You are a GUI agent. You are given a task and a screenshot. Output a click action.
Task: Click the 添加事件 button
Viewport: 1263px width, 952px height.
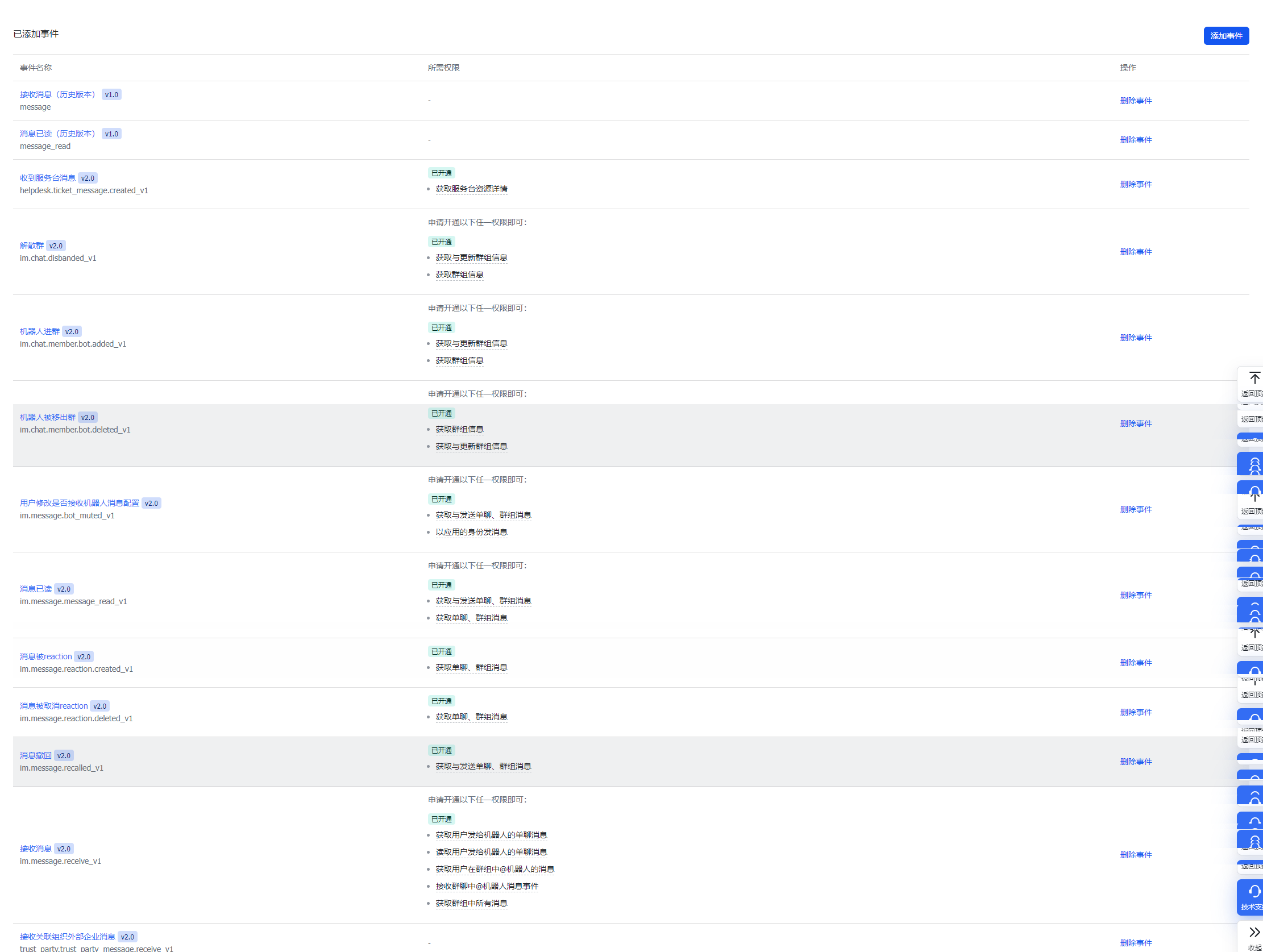tap(1225, 35)
